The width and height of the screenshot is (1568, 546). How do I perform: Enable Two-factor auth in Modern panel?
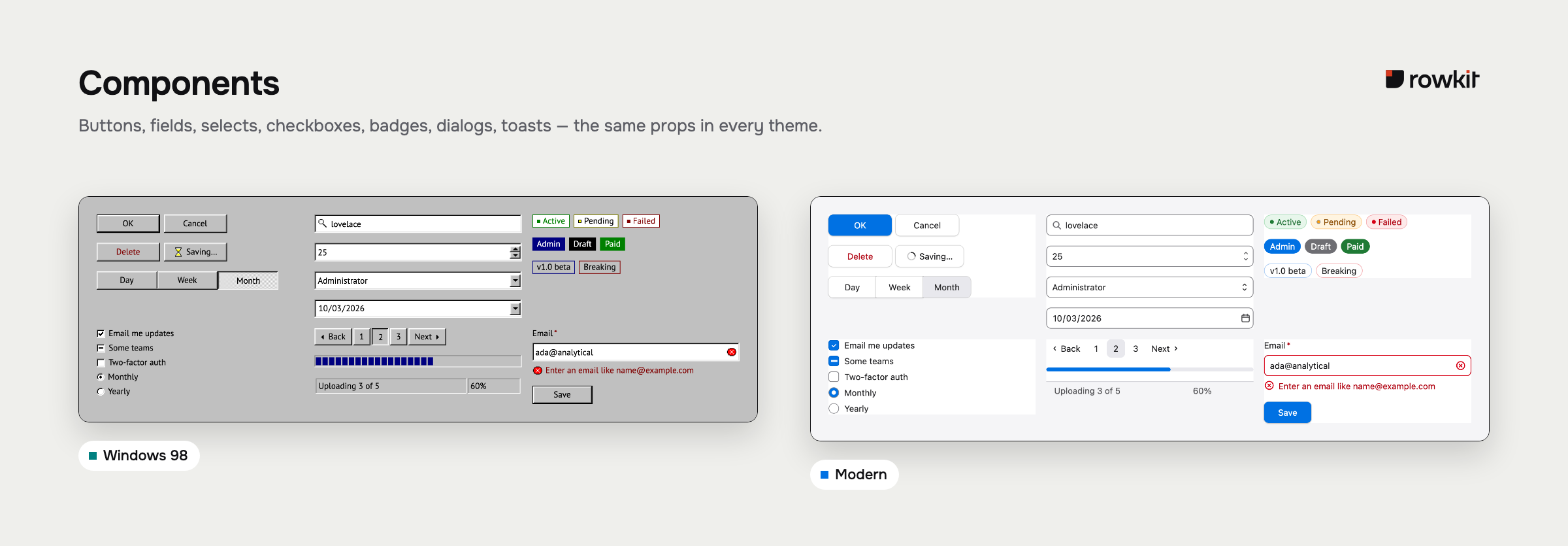834,377
